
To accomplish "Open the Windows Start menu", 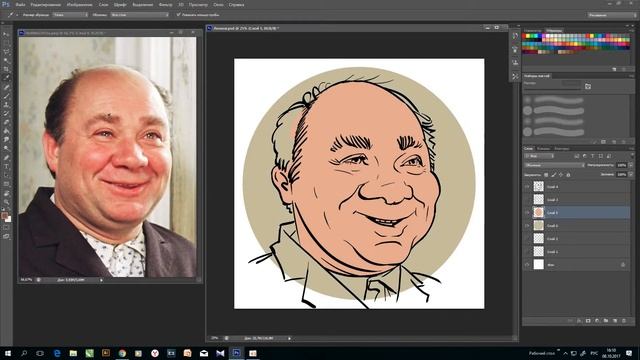I will 7,353.
